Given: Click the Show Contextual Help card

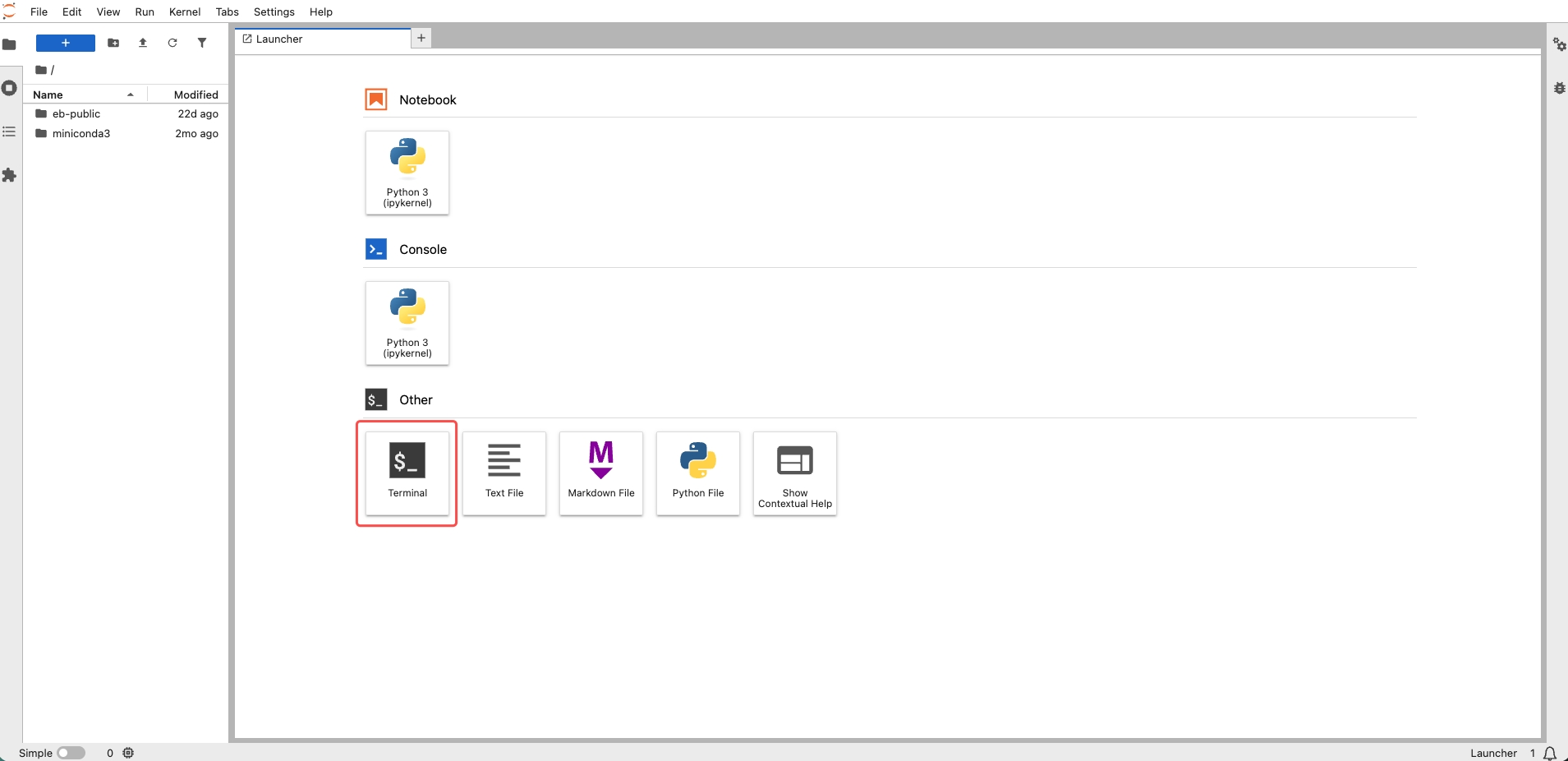Looking at the screenshot, I should (x=794, y=473).
